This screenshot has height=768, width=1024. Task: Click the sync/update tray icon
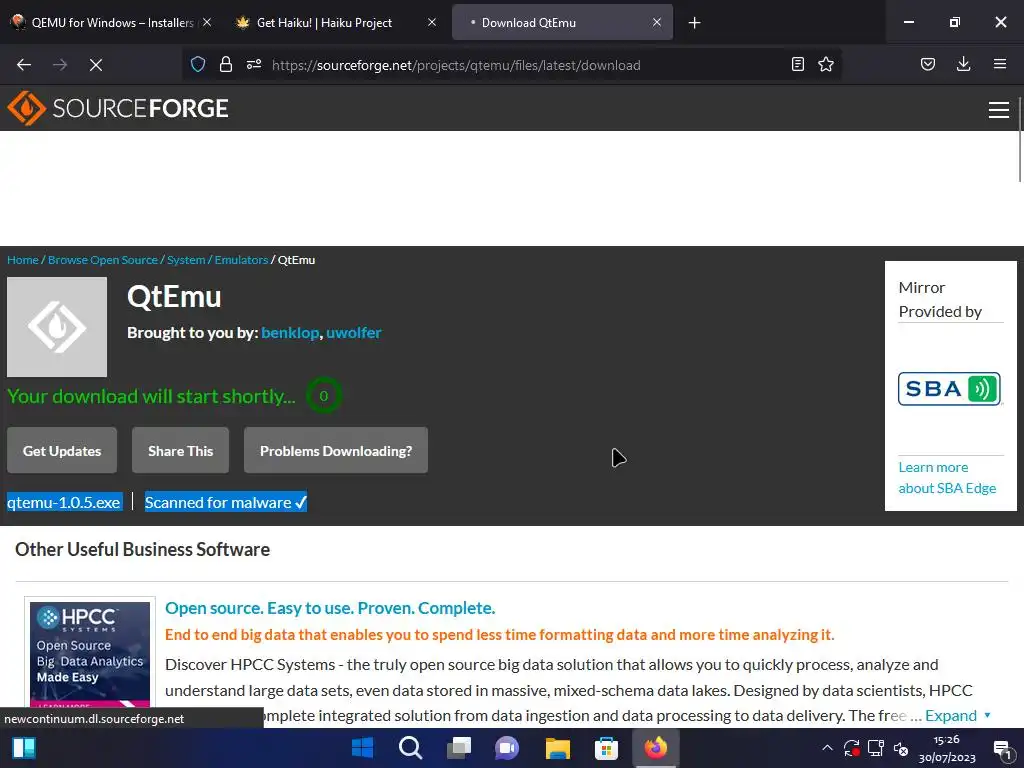pyautogui.click(x=851, y=748)
